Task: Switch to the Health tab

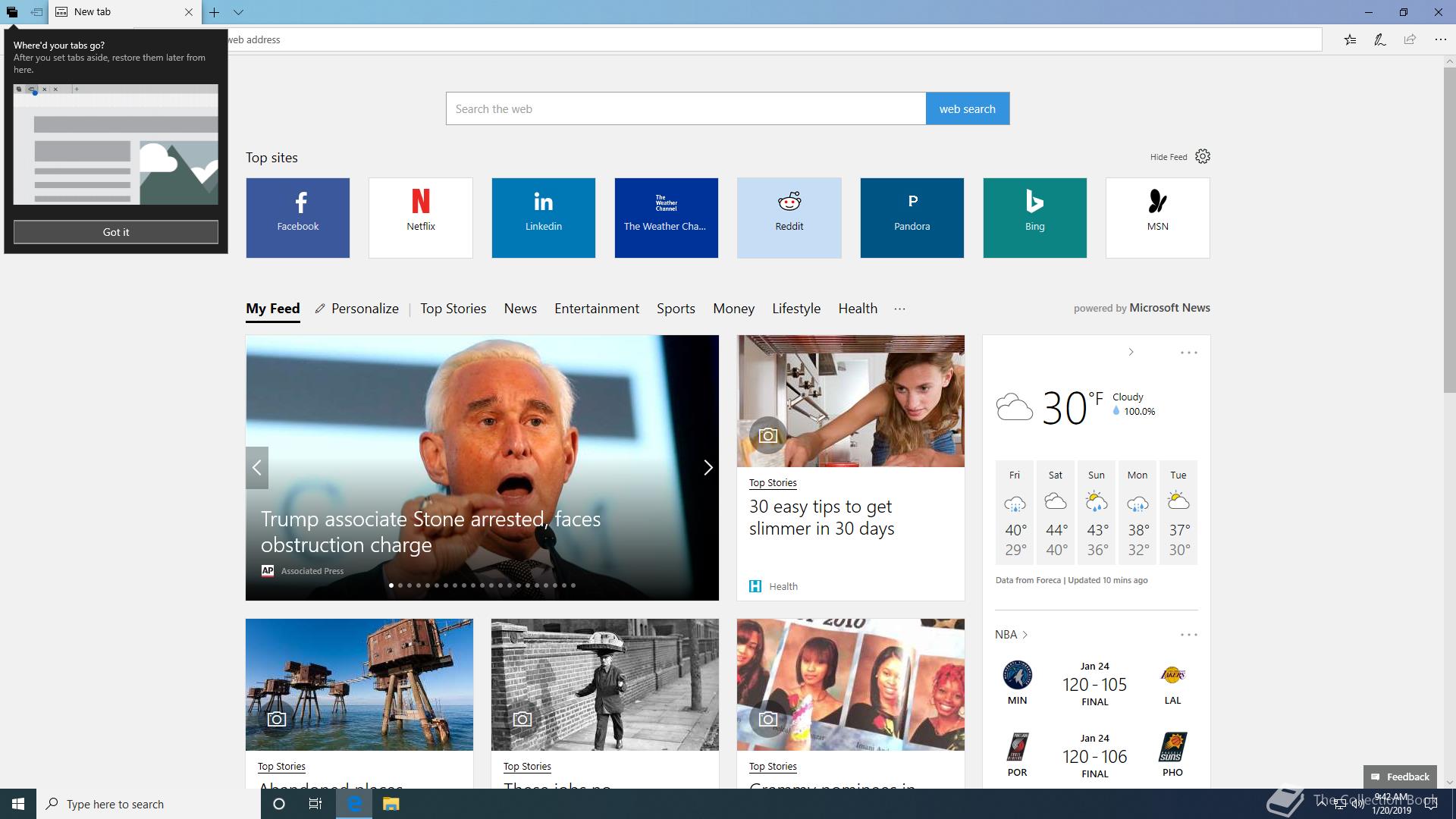Action: tap(858, 309)
